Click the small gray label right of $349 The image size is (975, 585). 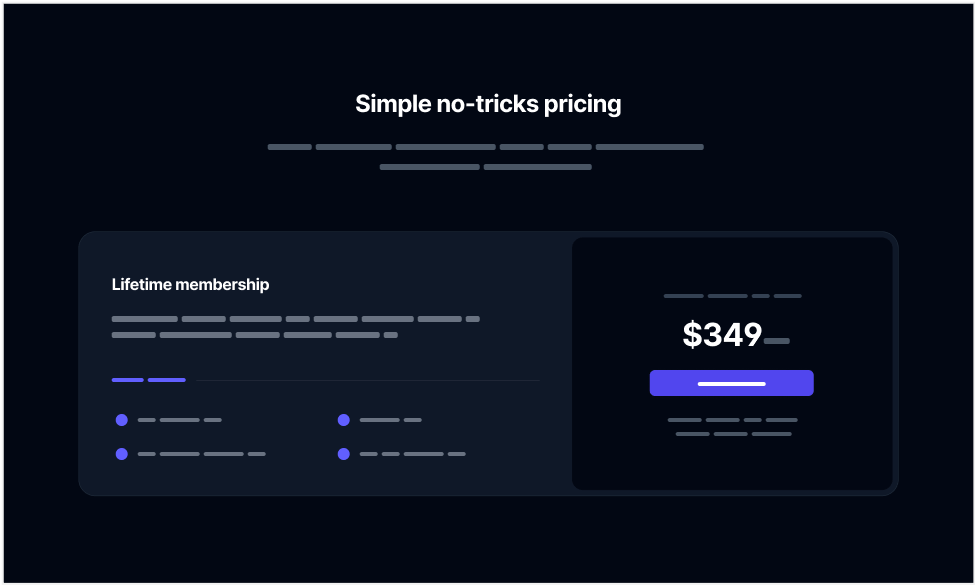point(777,341)
